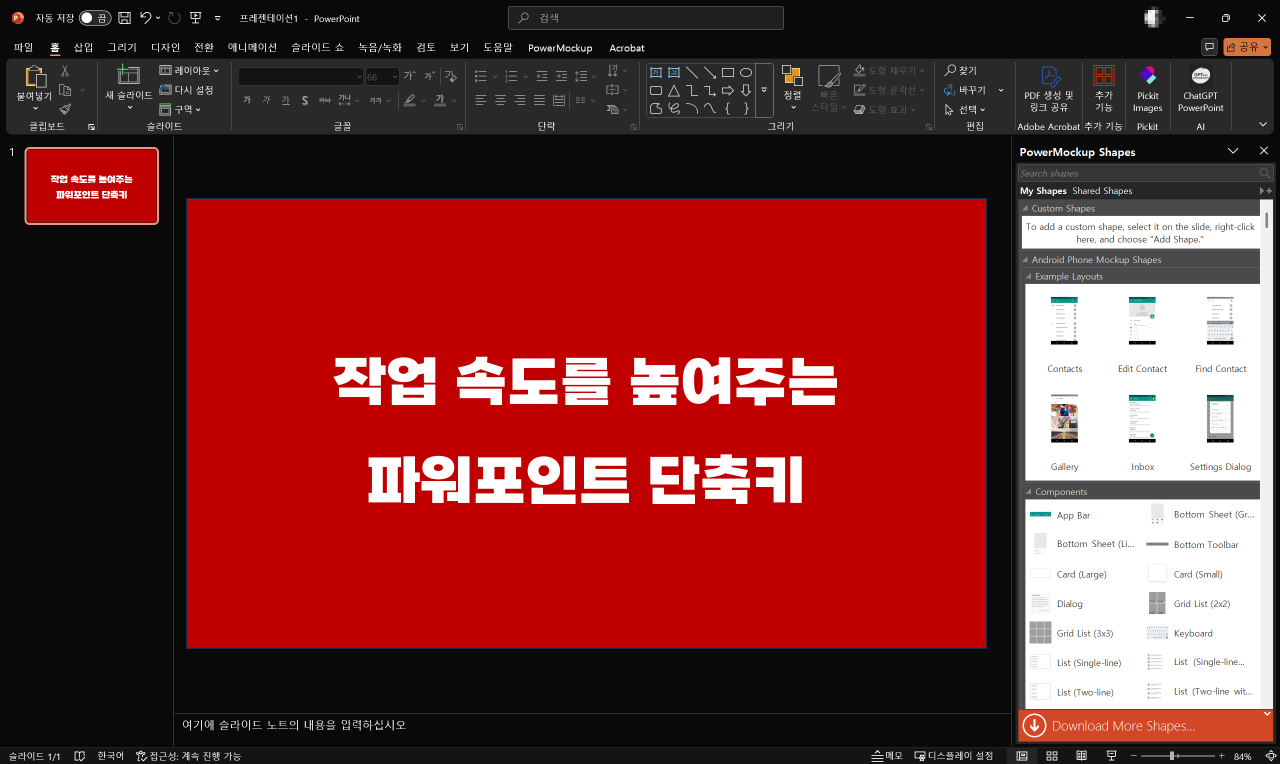
Task: Start slideshow from Quick Access Toolbar icon
Action: 195,18
